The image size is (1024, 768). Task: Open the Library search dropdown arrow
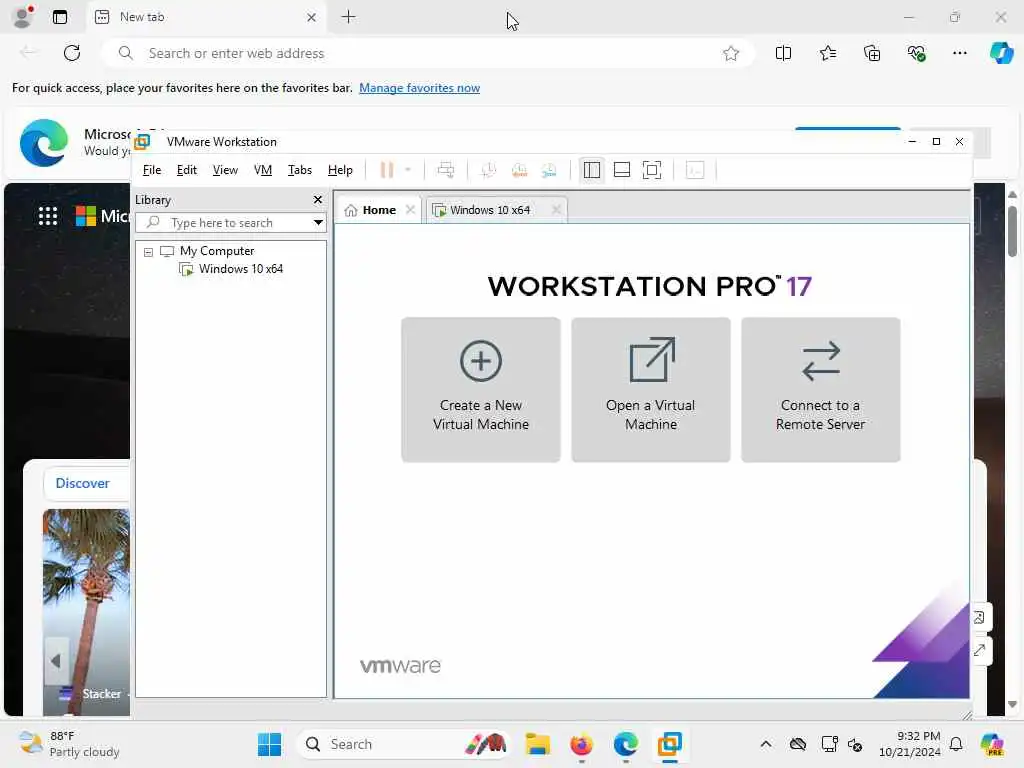click(x=318, y=223)
